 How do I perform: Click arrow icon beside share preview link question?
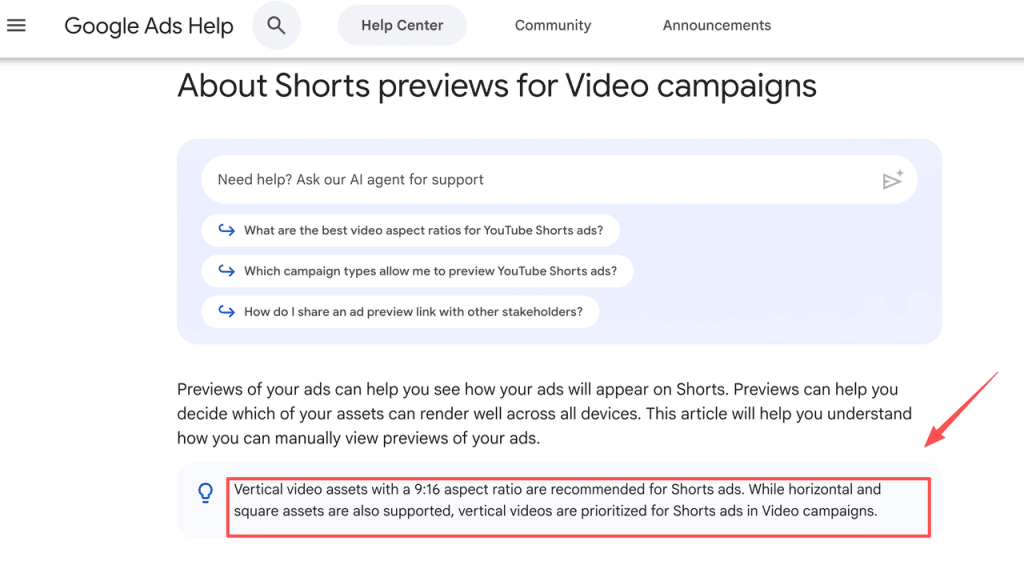click(x=227, y=311)
